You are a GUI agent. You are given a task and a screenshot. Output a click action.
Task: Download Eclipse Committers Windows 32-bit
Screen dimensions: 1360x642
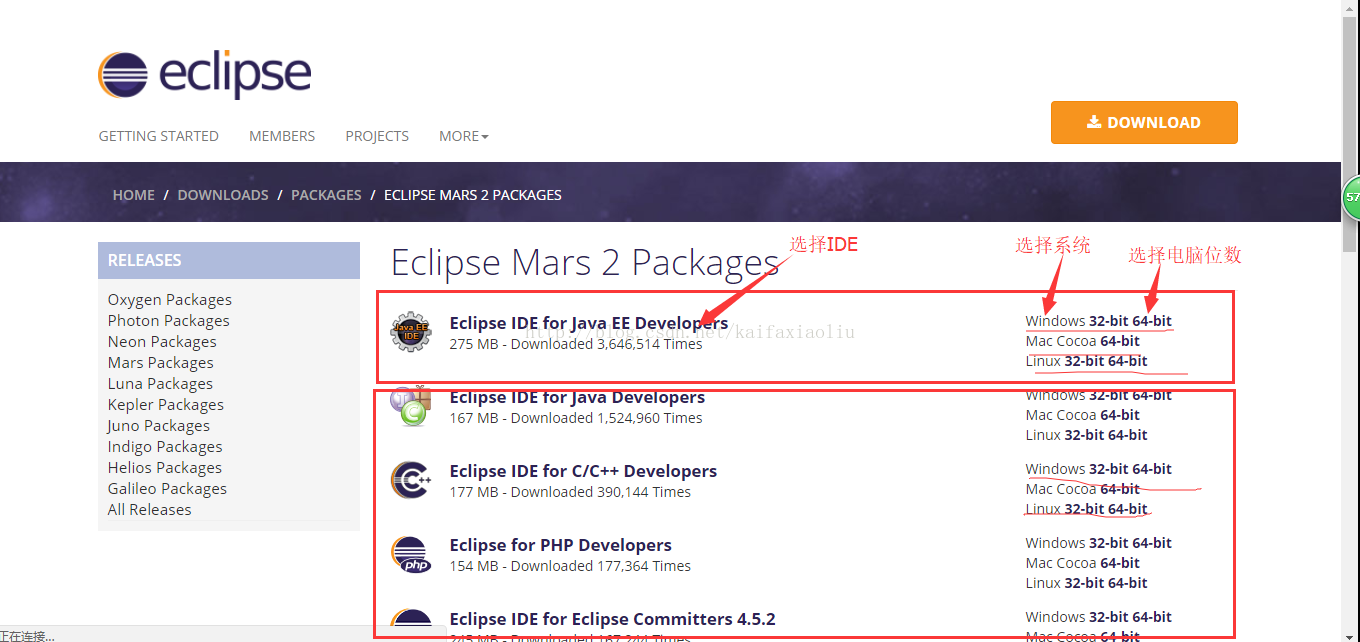pos(1109,617)
